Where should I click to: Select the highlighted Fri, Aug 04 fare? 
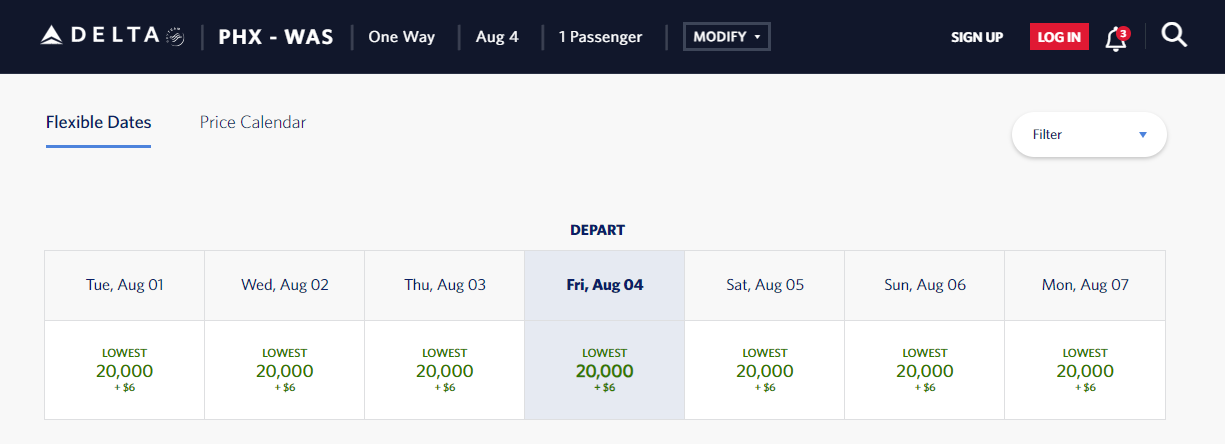pos(605,370)
